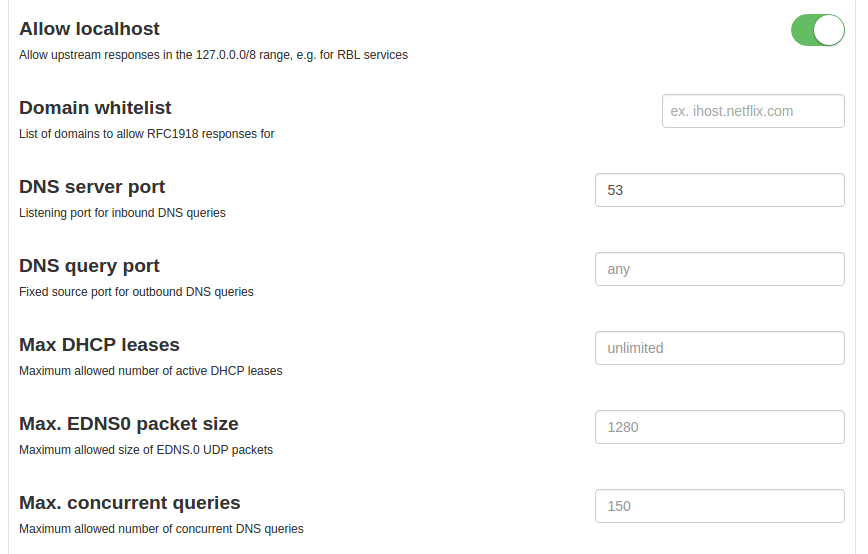868x554 pixels.
Task: Click the Max DHCP leases field
Action: (719, 348)
